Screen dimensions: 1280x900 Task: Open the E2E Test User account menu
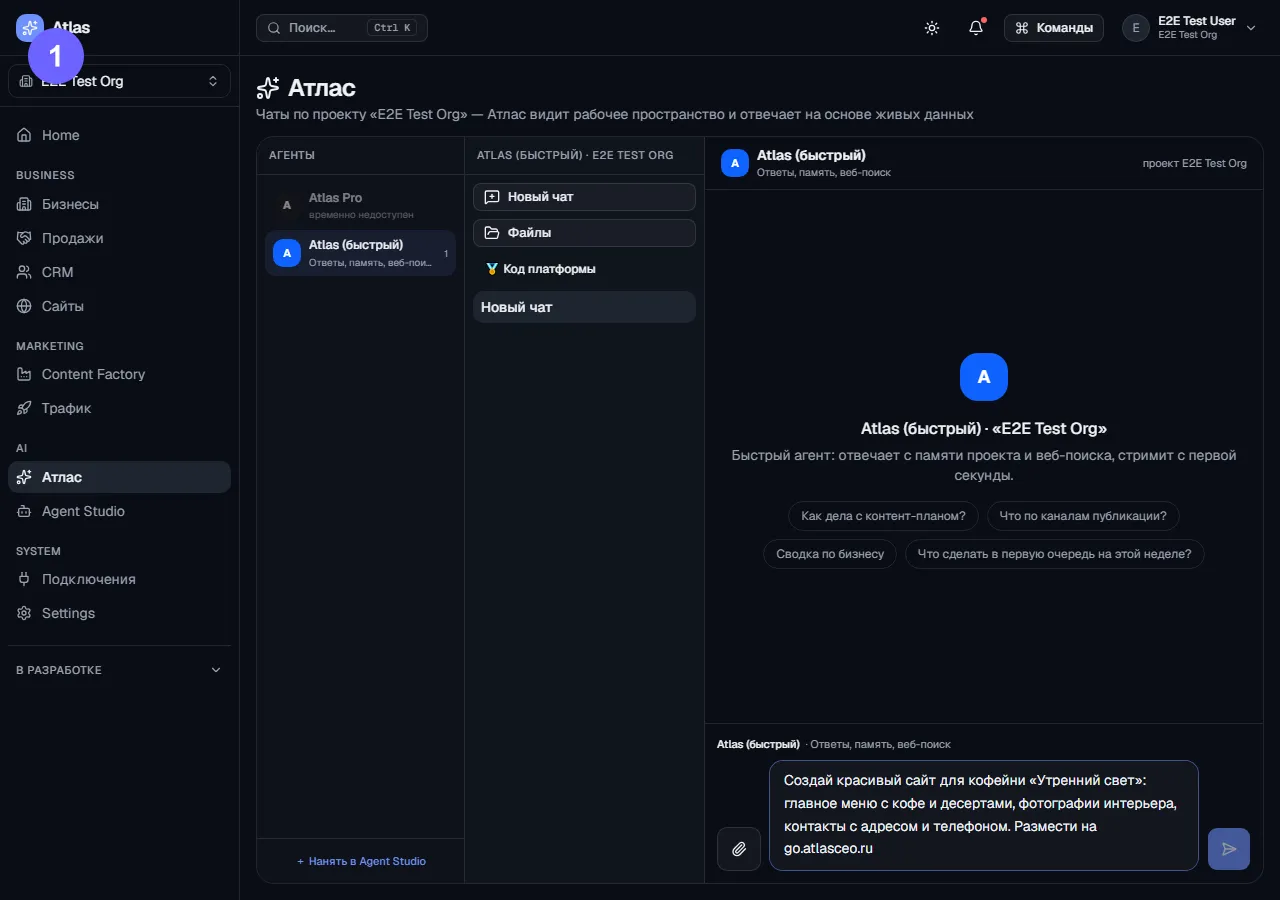point(1189,28)
